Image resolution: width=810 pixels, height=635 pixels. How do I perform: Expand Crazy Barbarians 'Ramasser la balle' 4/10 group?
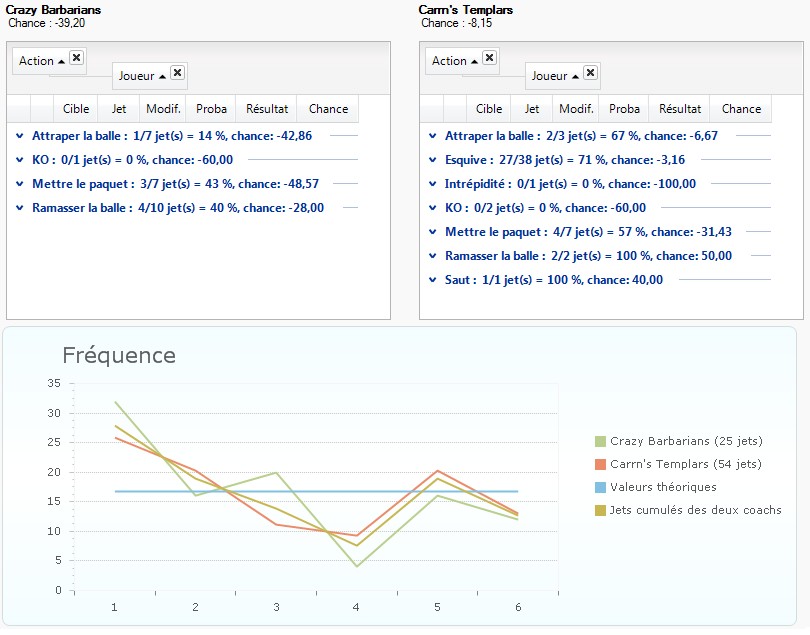[x=20, y=208]
